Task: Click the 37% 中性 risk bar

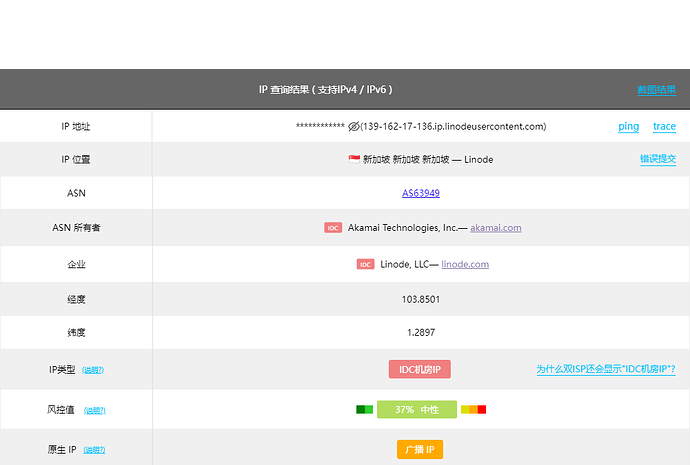Action: click(x=417, y=410)
